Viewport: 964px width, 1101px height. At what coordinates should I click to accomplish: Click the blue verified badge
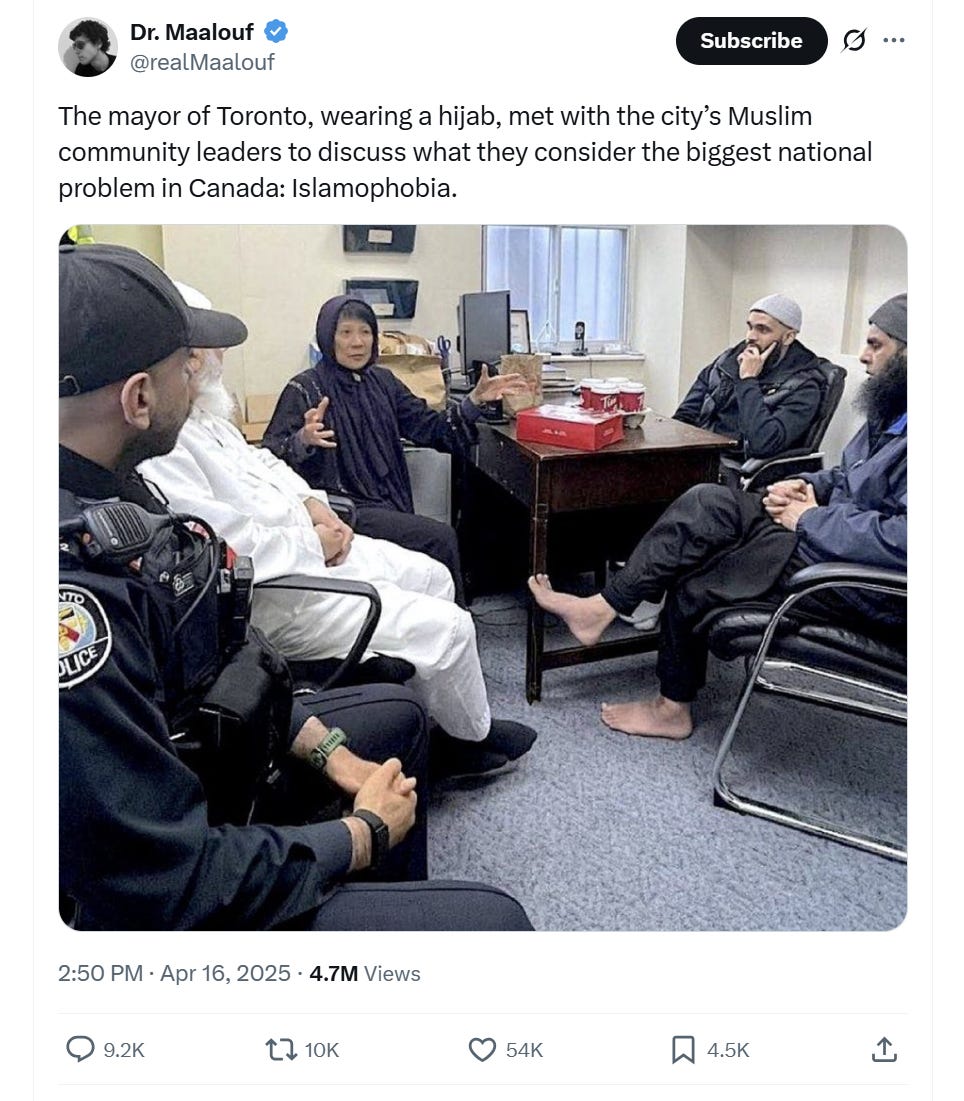(x=276, y=32)
